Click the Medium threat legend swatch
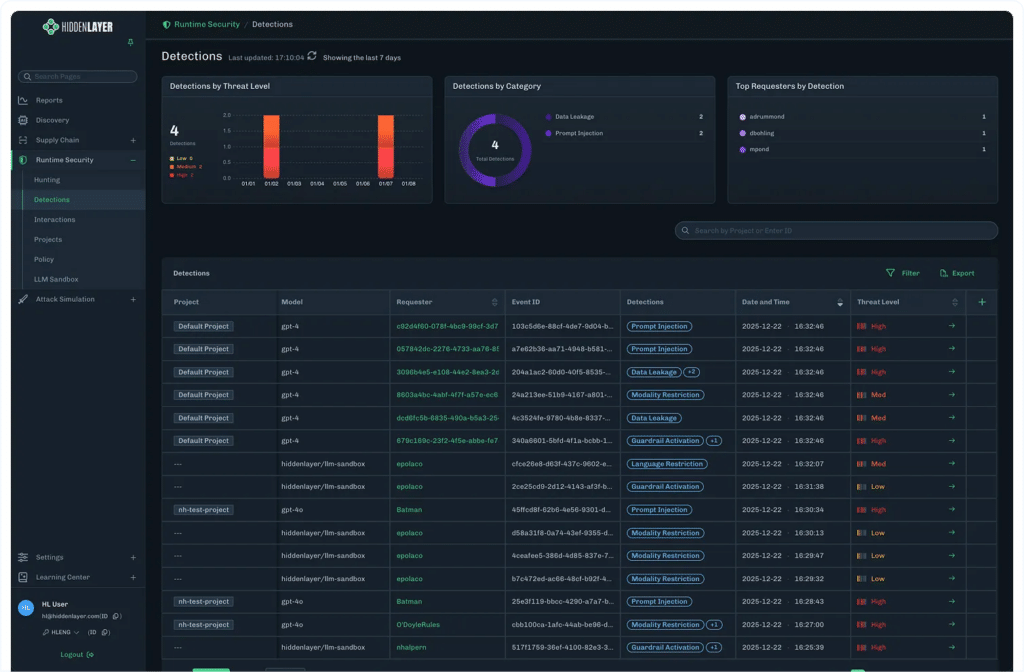The image size is (1024, 672). pos(172,167)
